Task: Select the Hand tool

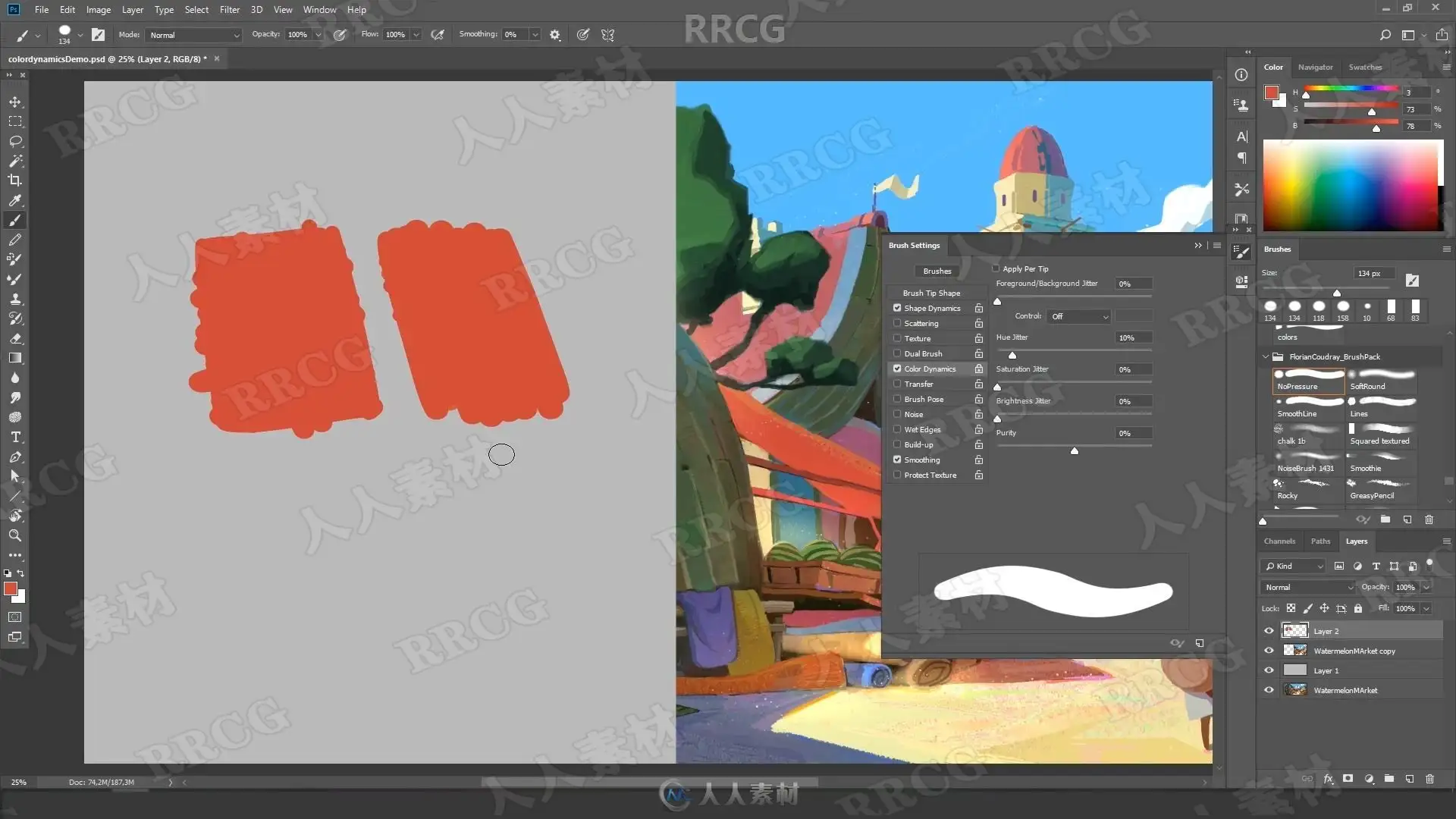Action: click(x=15, y=516)
